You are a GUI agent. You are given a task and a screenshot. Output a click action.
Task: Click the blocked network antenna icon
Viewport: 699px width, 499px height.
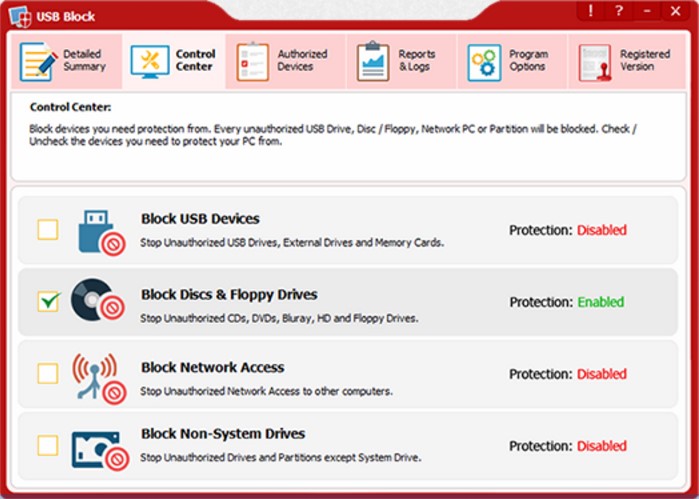[x=99, y=378]
